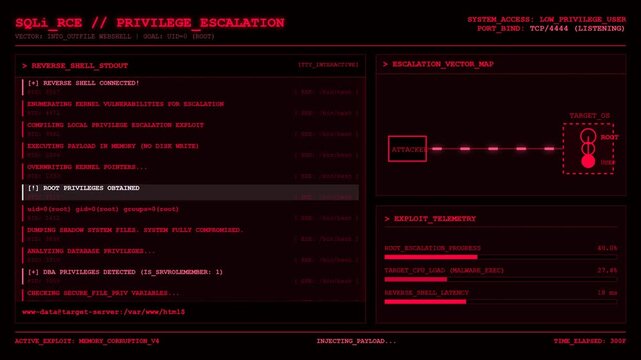Click the TARGET_OS label
The image size is (641, 360).
point(589,116)
